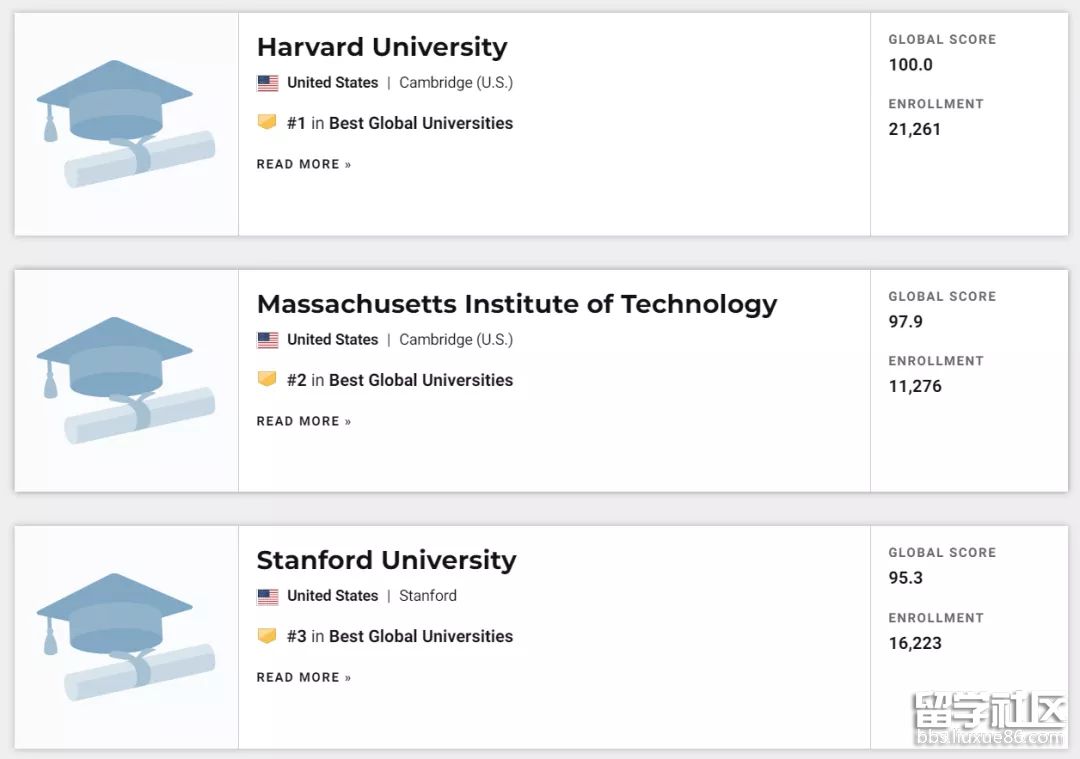Open Stanford's #3 in Best Global Universities
The height and width of the screenshot is (759, 1080).
click(400, 636)
